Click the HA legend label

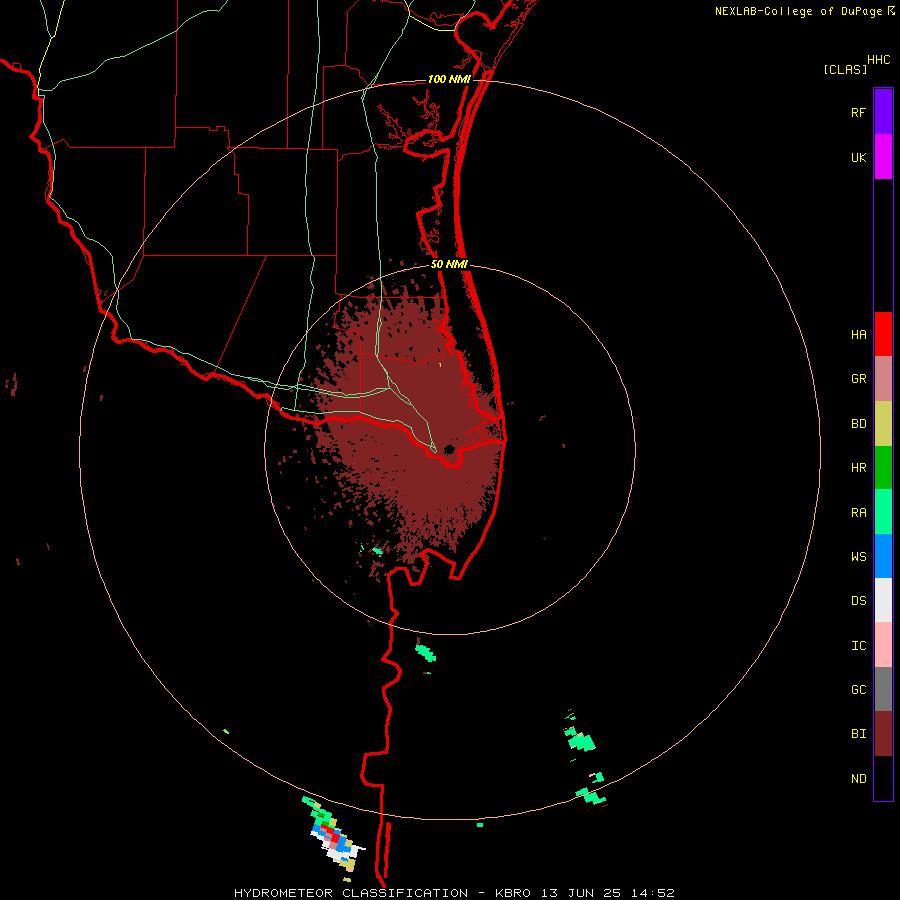point(858,335)
